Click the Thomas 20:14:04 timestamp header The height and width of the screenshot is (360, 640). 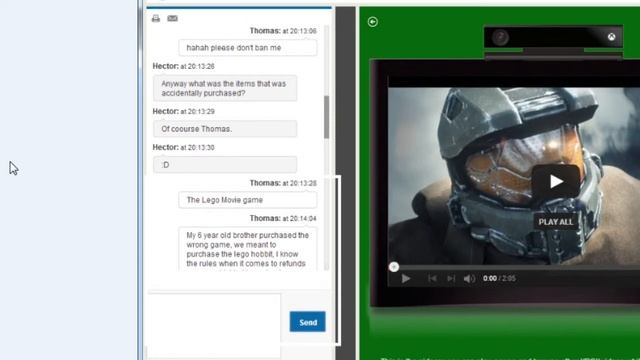[x=283, y=219]
